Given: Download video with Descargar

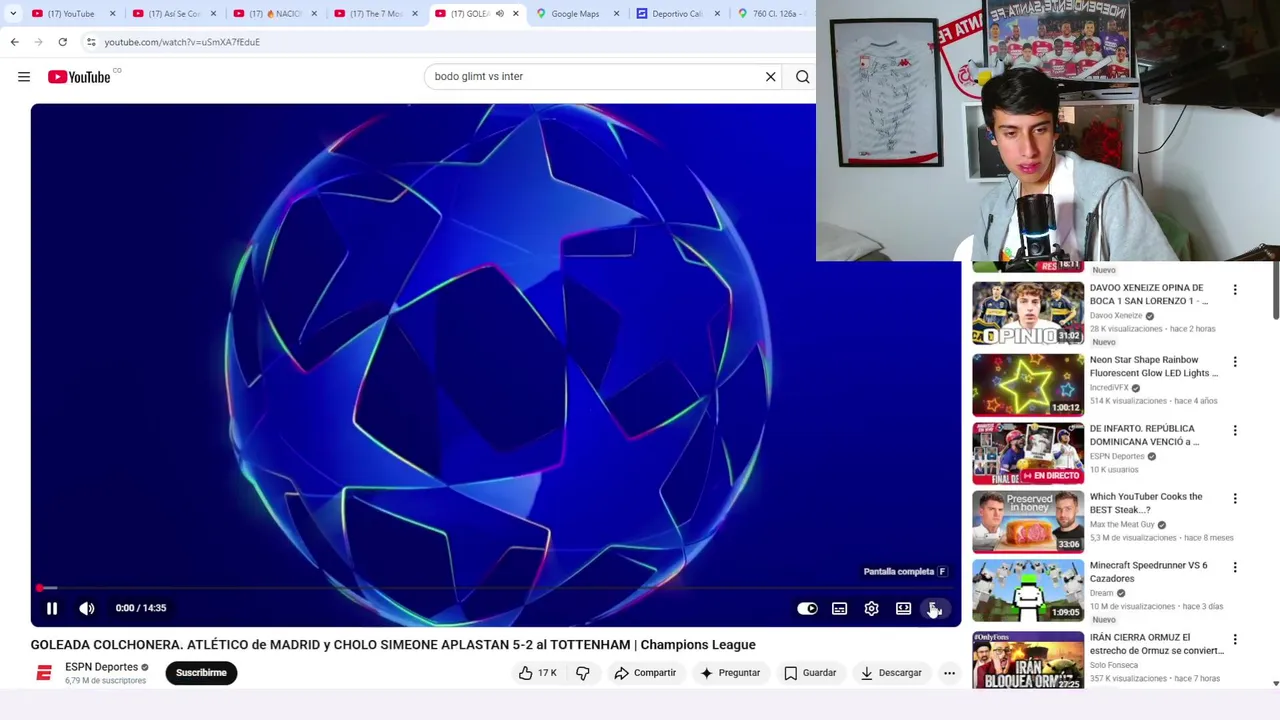Looking at the screenshot, I should (x=891, y=673).
